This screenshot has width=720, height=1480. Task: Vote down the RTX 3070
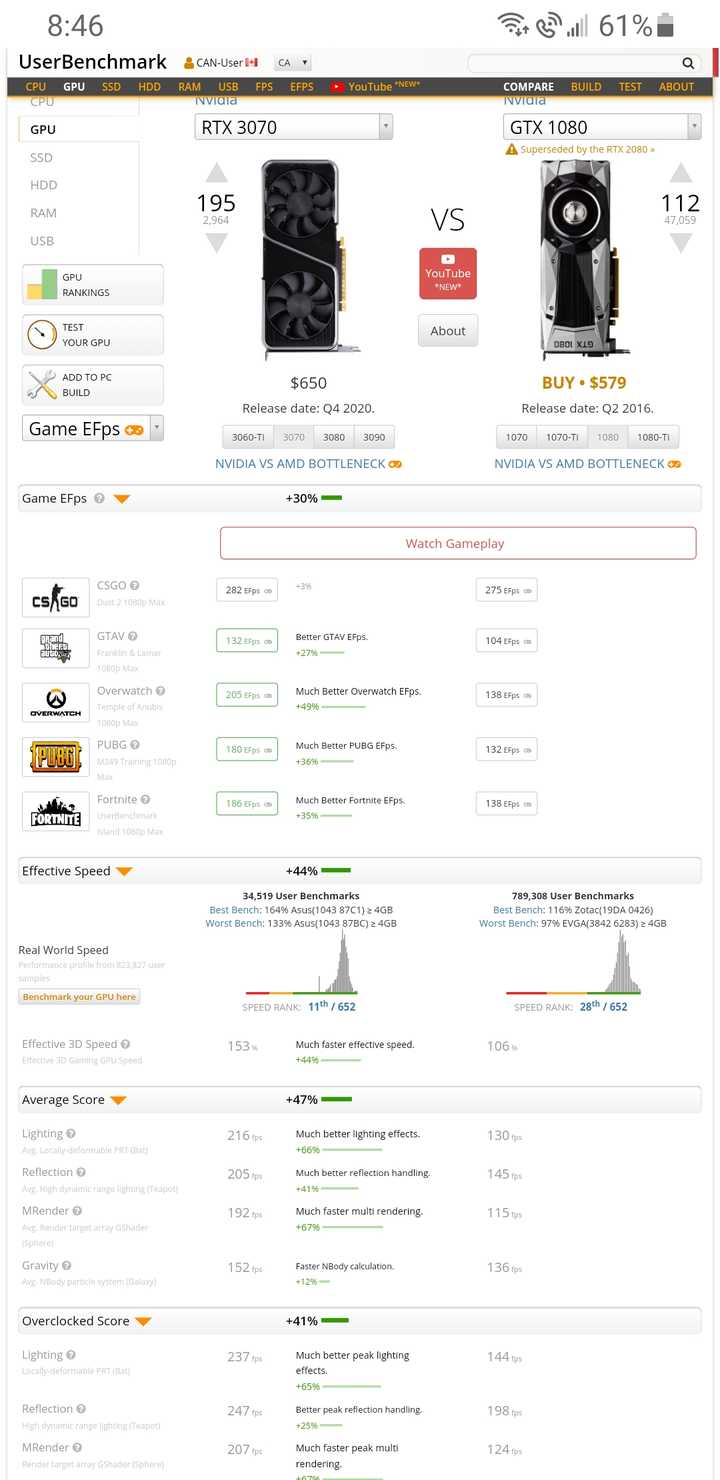[x=216, y=242]
